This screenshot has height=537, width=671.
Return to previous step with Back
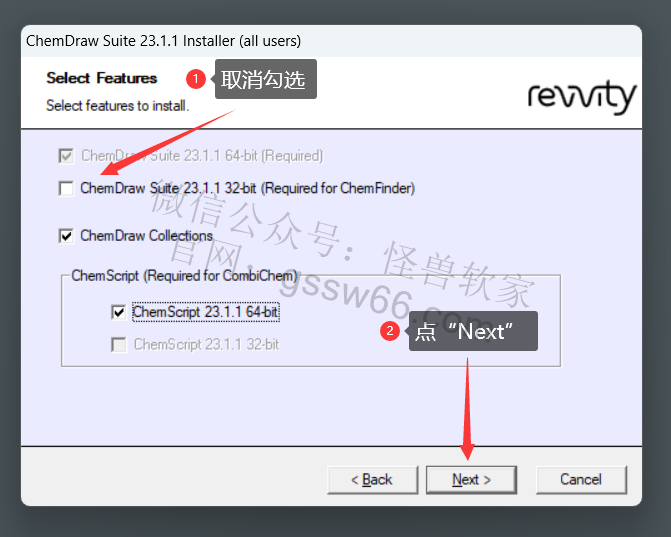(372, 480)
